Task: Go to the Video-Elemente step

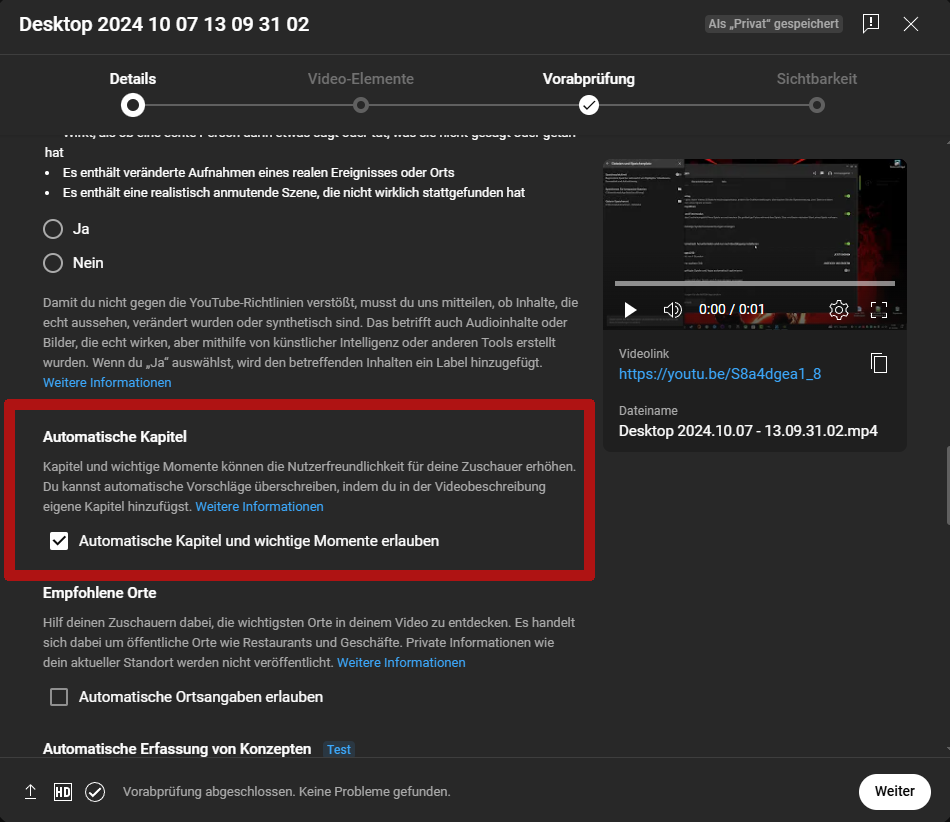Action: point(361,104)
